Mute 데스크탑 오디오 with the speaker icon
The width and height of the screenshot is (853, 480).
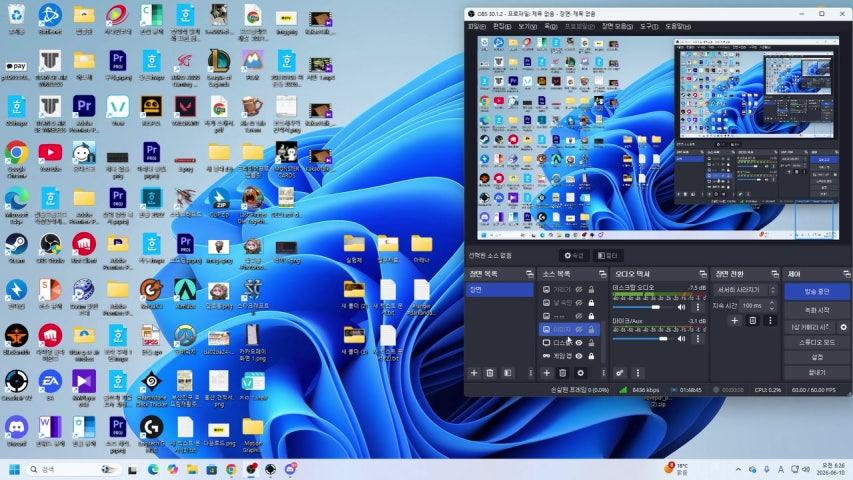coord(681,307)
